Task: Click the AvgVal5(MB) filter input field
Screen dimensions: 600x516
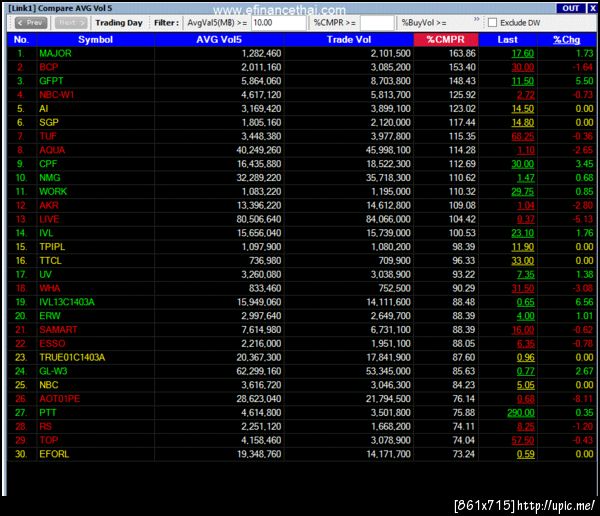Action: [x=279, y=23]
